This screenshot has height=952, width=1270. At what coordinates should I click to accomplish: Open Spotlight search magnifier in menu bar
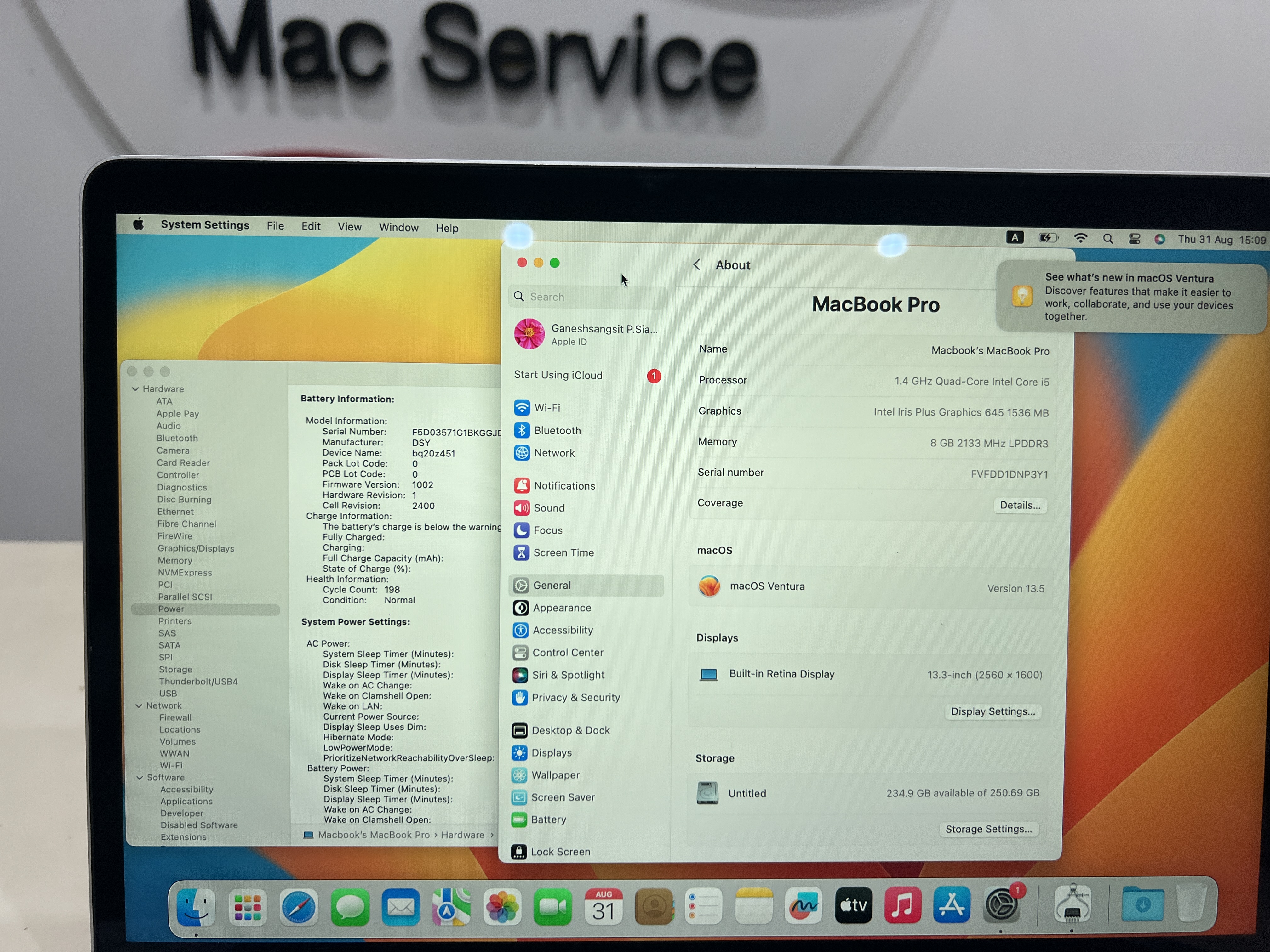[x=1107, y=239]
